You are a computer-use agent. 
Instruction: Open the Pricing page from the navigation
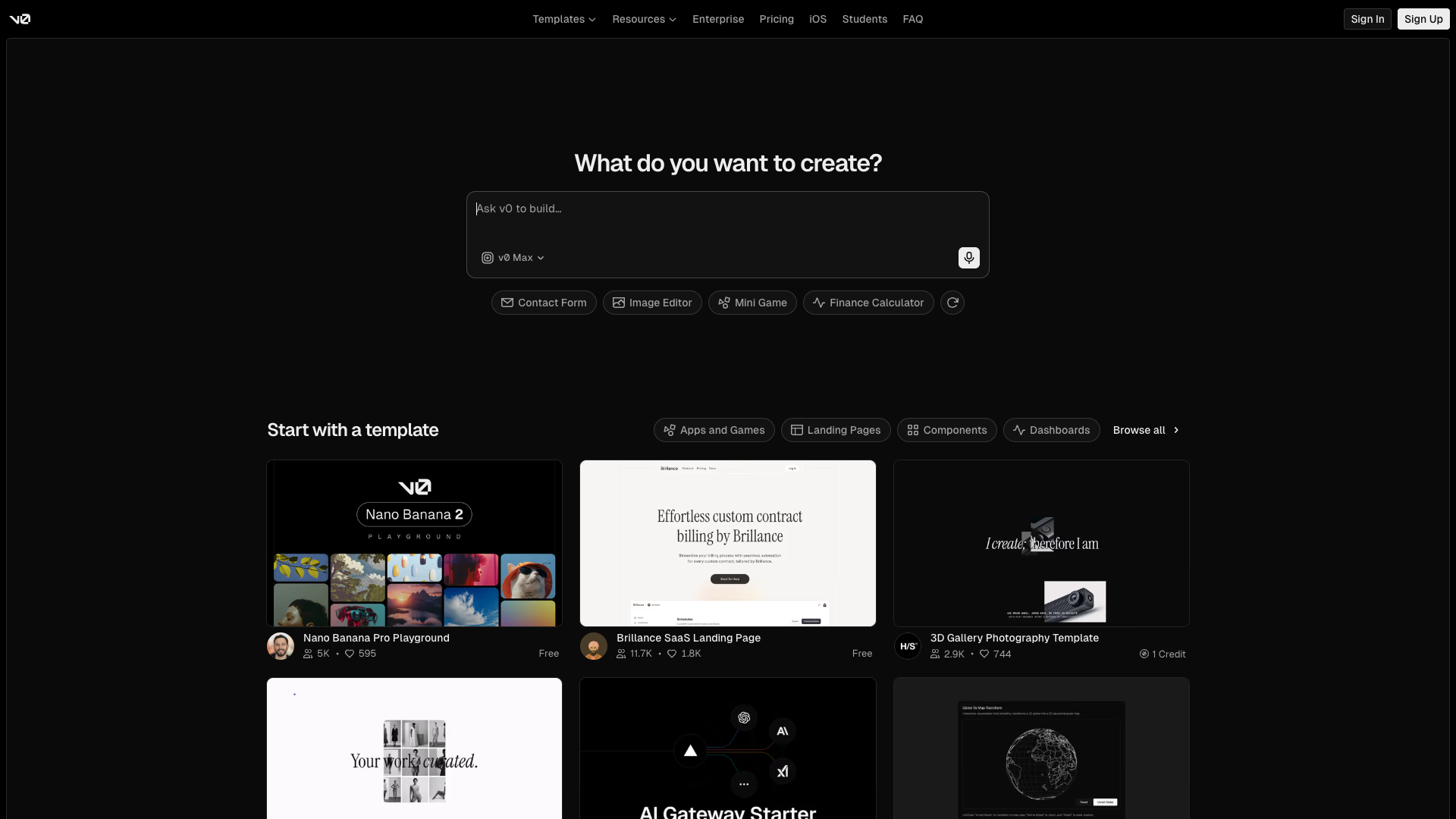[x=776, y=19]
